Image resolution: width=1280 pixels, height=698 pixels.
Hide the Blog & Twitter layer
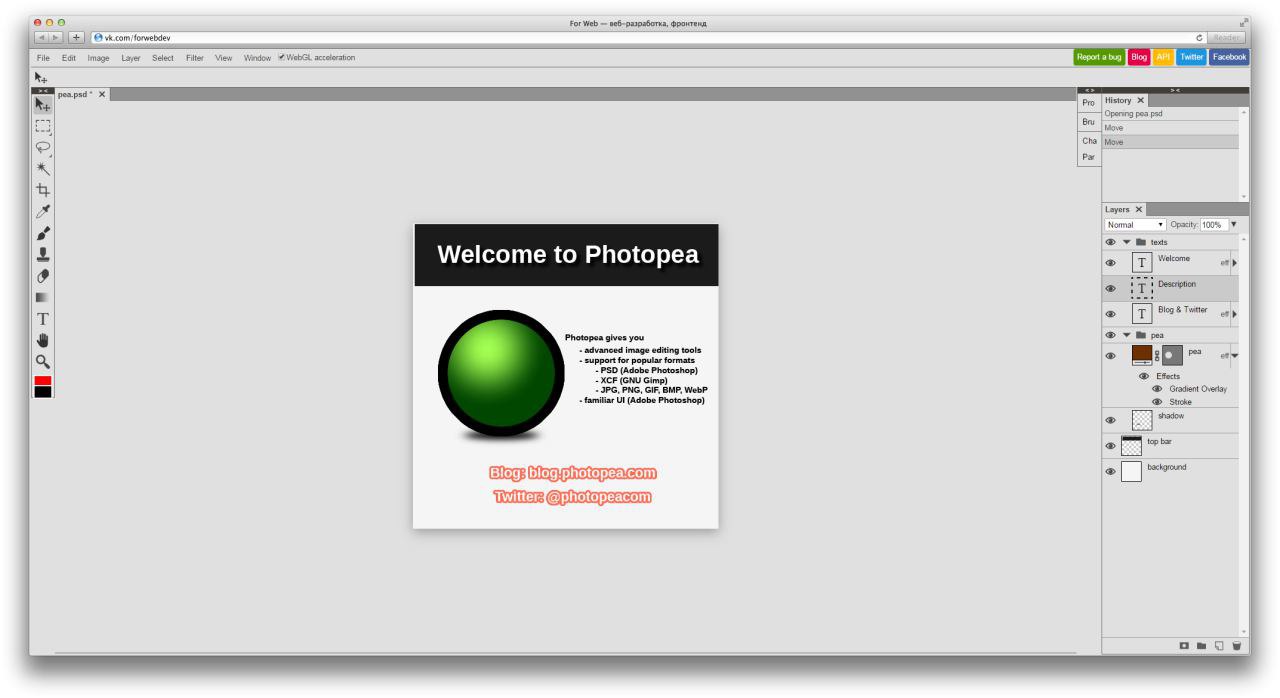click(x=1111, y=314)
